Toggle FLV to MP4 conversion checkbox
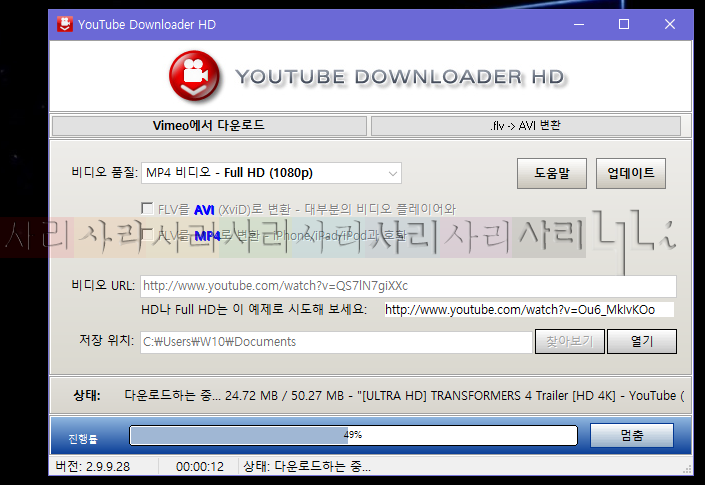The width and height of the screenshot is (705, 485). pyautogui.click(x=147, y=235)
